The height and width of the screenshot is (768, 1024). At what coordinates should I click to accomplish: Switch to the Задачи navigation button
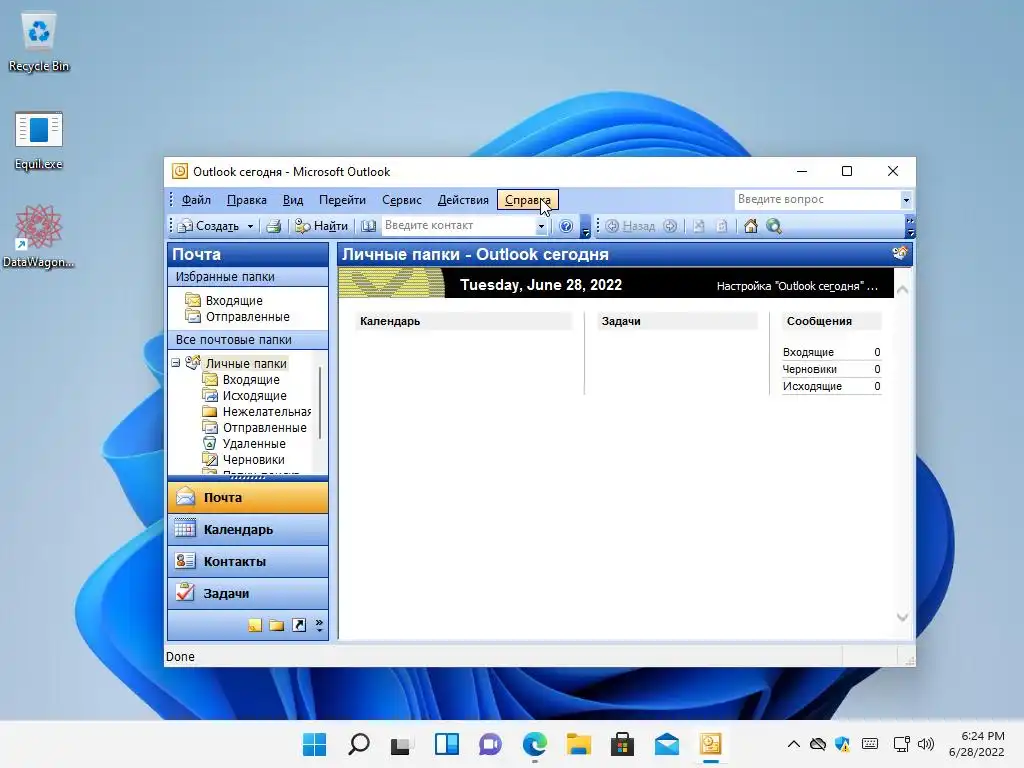(x=248, y=594)
